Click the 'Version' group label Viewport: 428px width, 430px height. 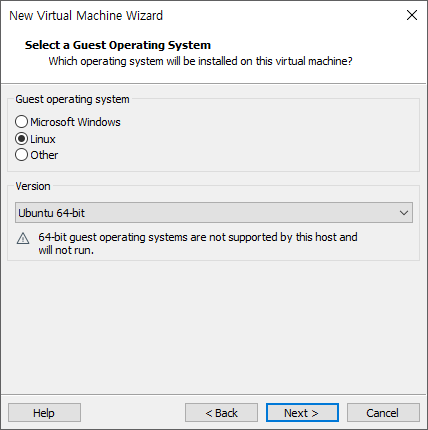tap(33, 186)
